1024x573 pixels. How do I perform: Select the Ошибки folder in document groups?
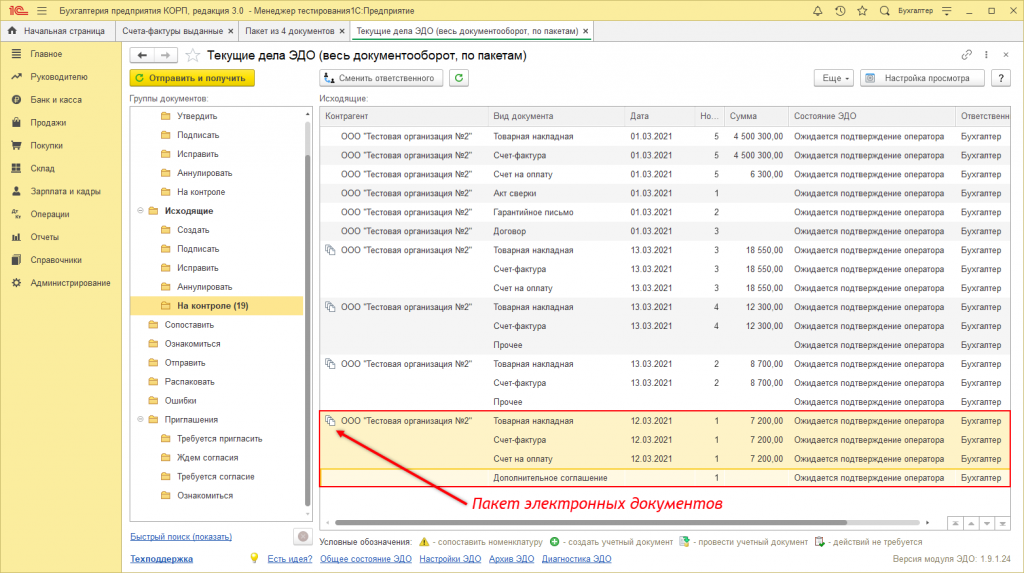(x=179, y=401)
